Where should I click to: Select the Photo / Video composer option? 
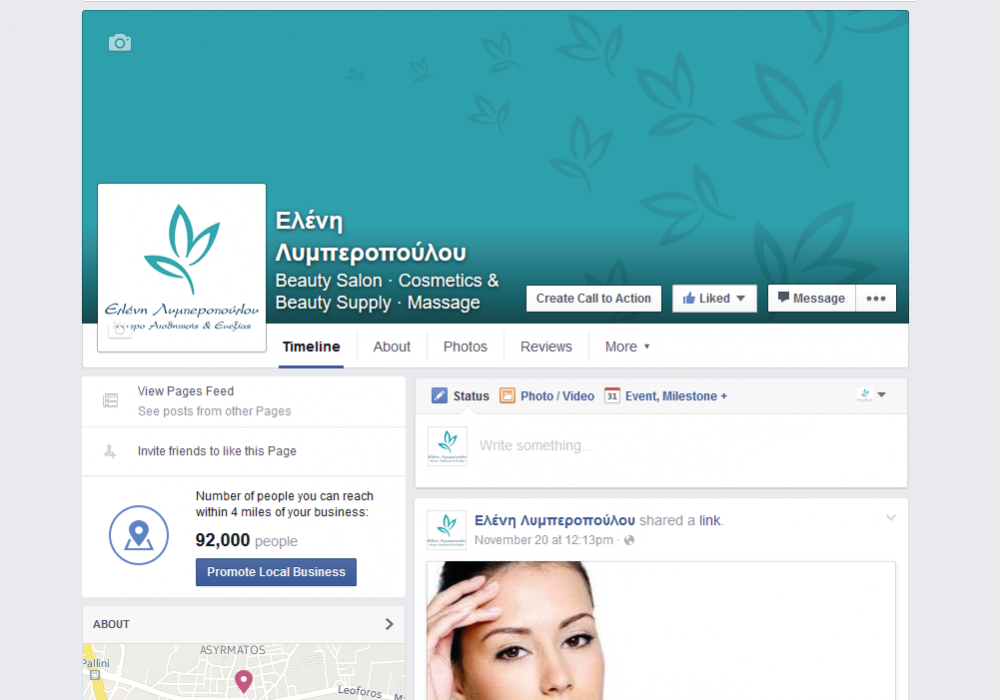[557, 396]
